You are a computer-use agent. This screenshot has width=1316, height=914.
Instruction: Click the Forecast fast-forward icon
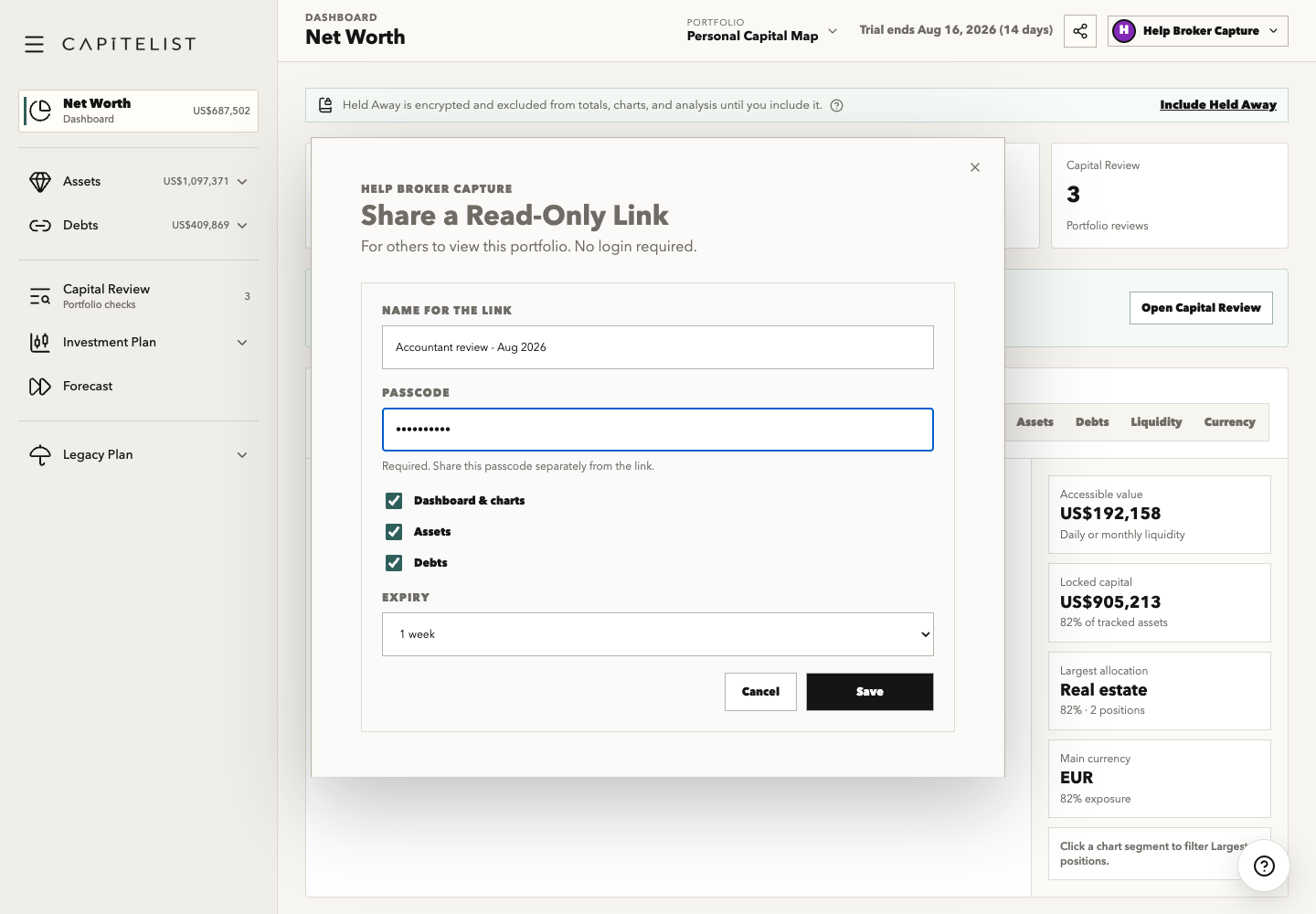[40, 387]
